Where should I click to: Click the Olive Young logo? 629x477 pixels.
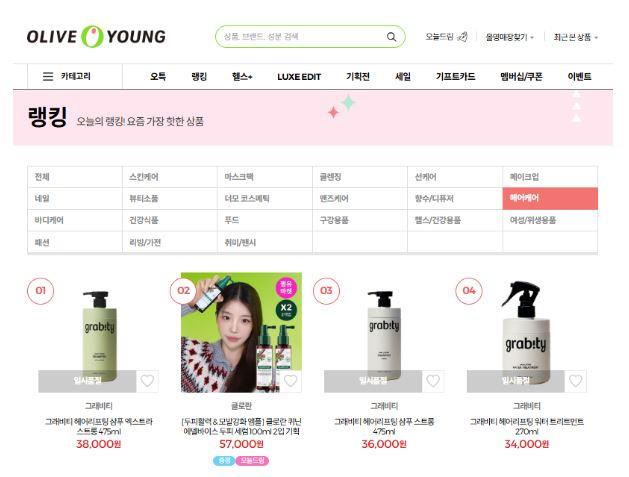pos(96,37)
